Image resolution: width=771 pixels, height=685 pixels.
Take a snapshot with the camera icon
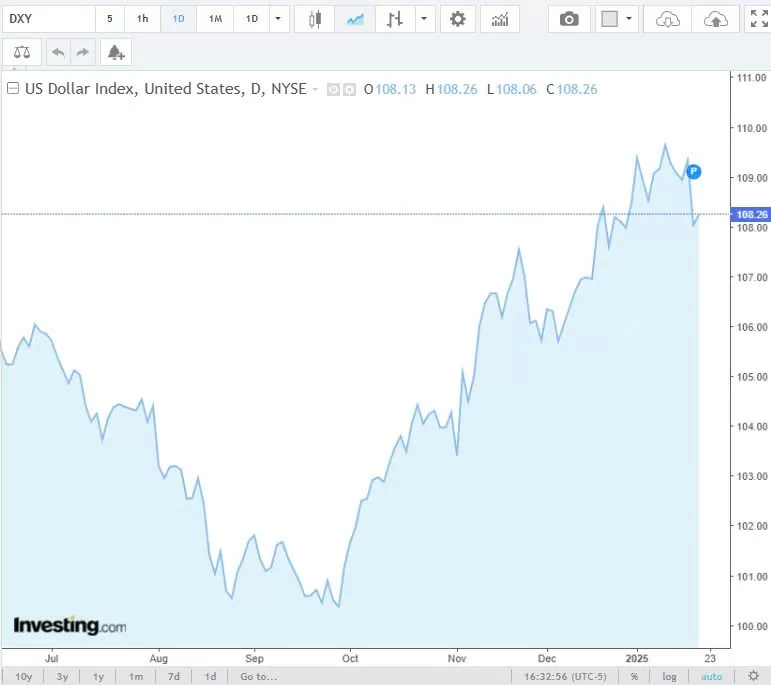pos(569,19)
